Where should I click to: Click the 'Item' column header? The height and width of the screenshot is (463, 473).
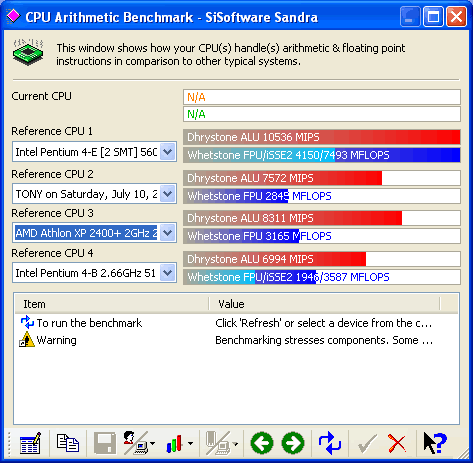(111, 304)
